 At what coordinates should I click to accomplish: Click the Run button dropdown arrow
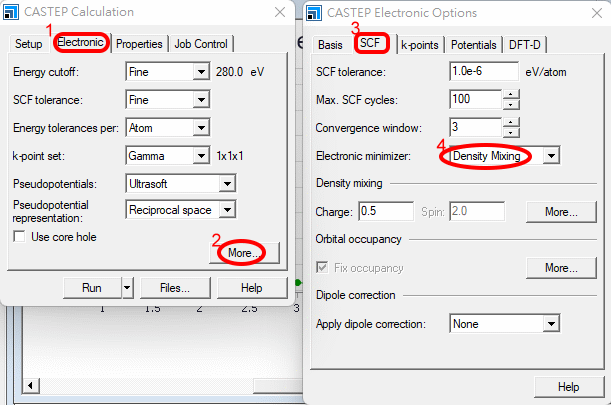pyautogui.click(x=127, y=288)
